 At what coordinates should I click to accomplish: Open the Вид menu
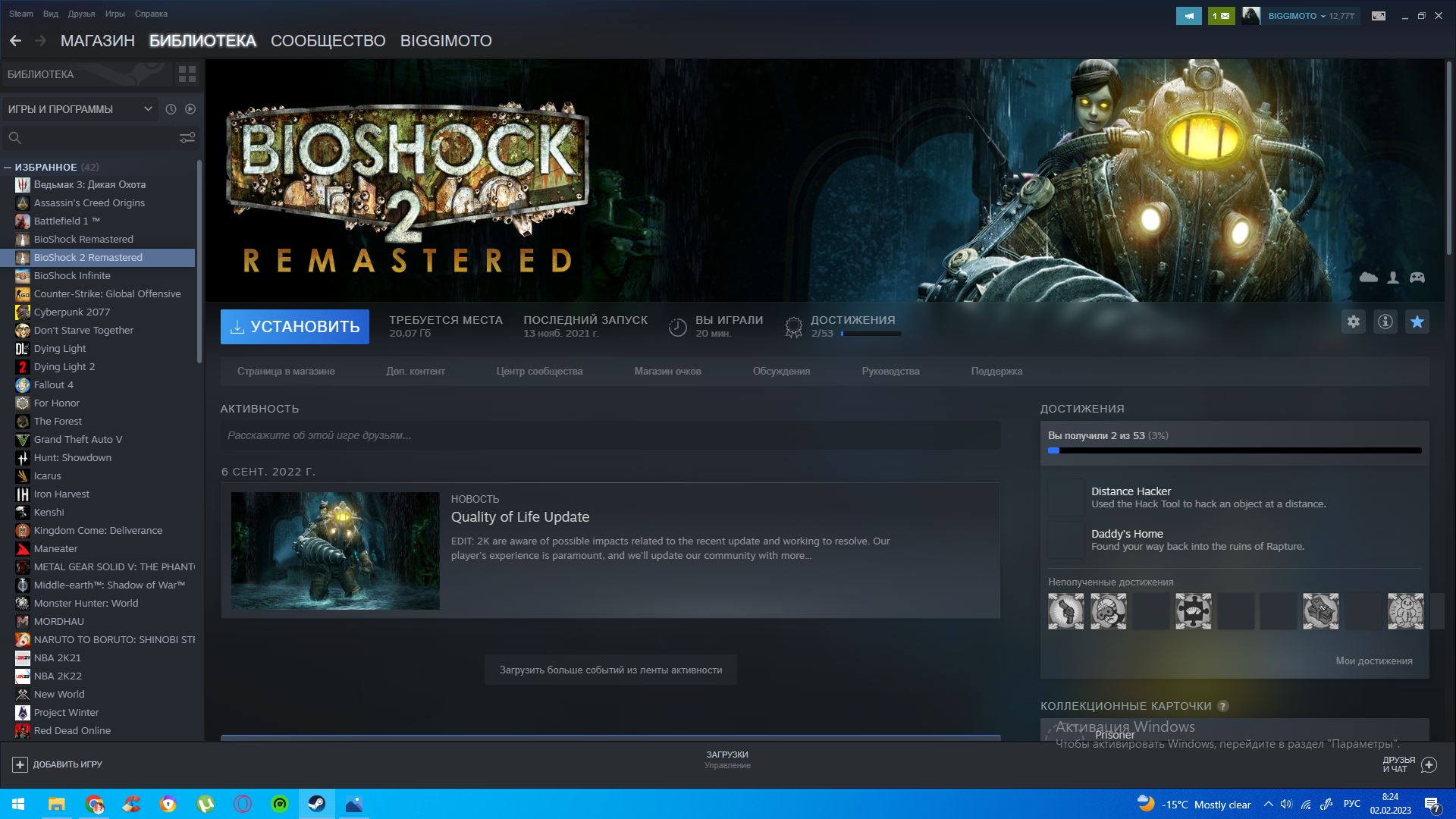coord(51,14)
